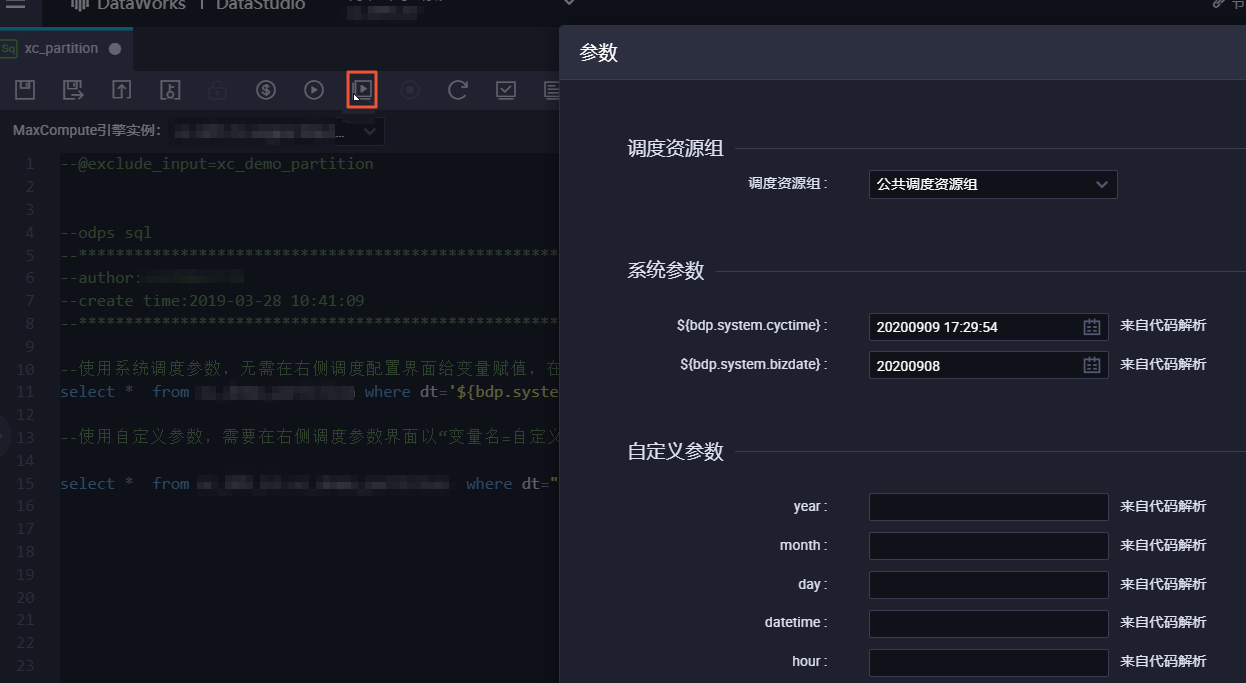
Task: Click the Save As icon with arrow
Action: pos(73,90)
